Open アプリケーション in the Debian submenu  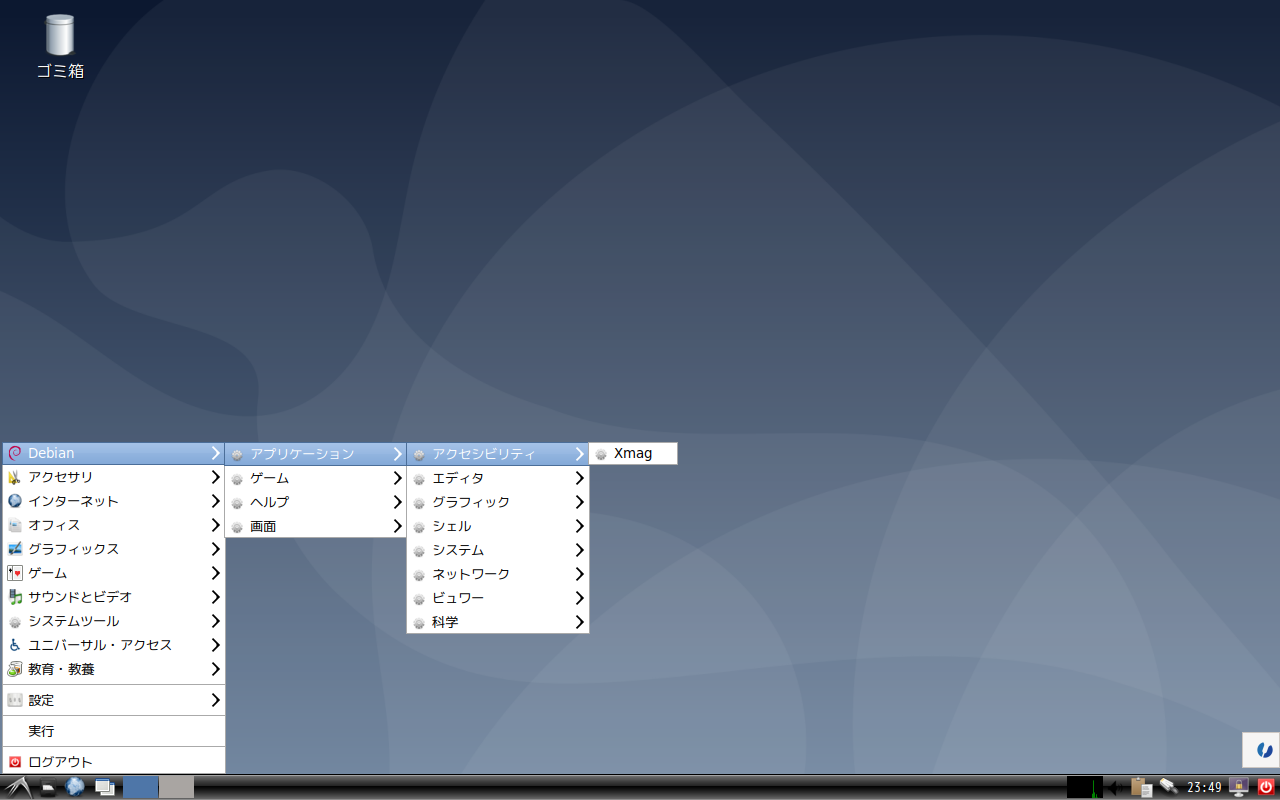[x=316, y=454]
